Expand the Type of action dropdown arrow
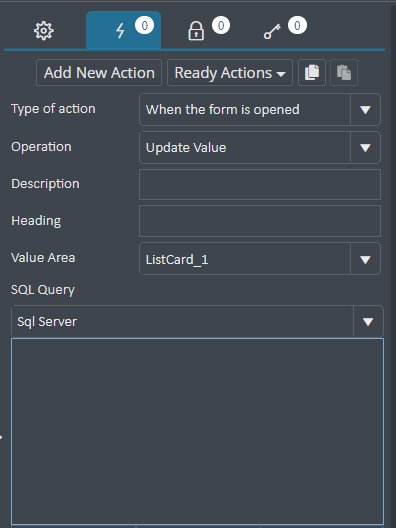 (365, 110)
